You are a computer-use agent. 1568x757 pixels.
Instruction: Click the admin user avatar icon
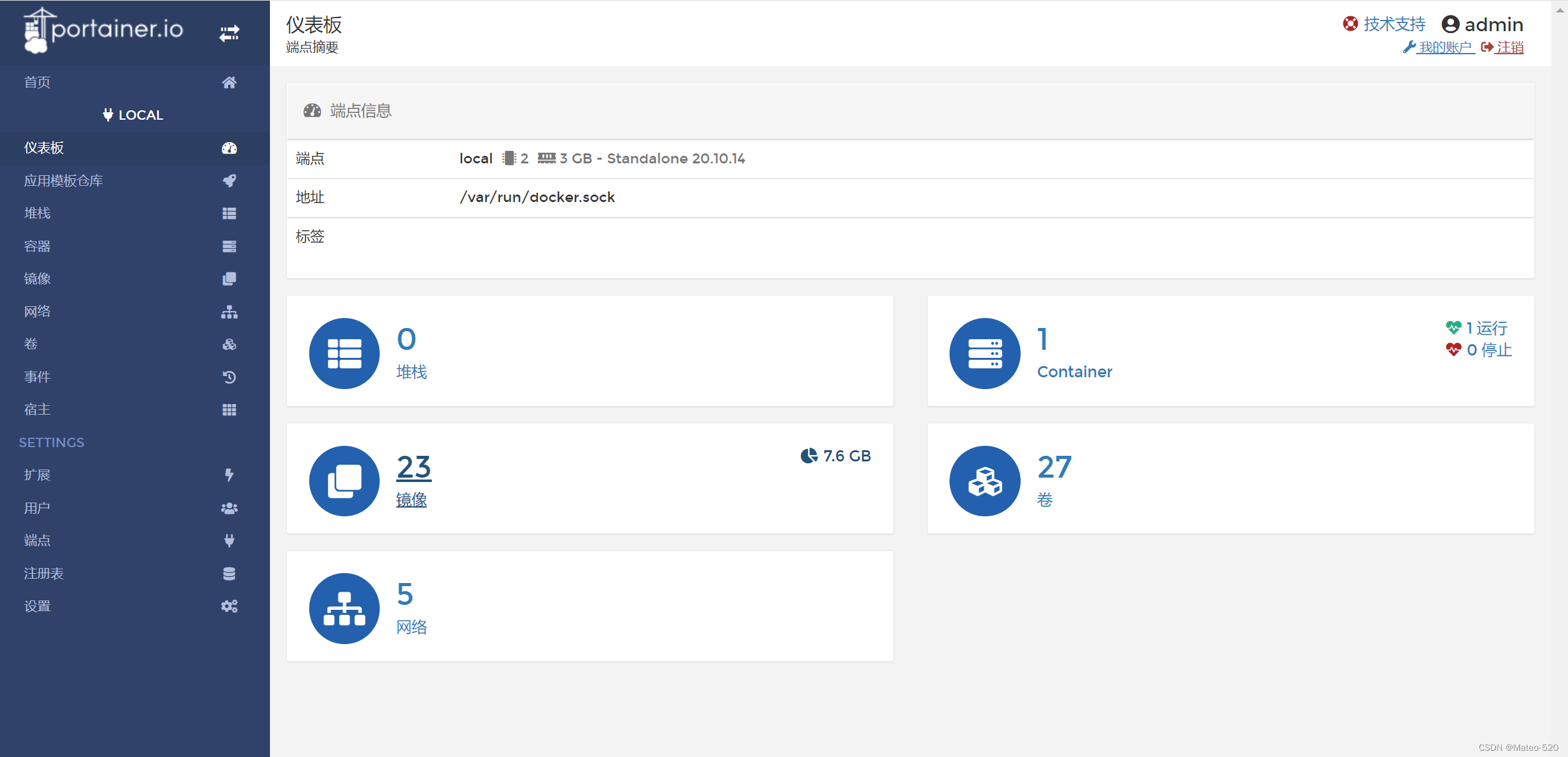pos(1451,24)
